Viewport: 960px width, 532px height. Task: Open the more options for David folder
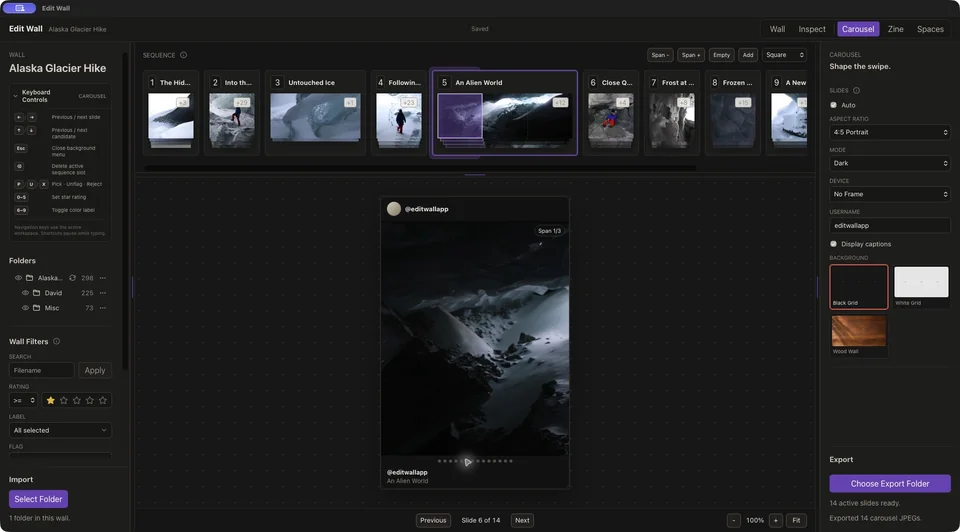pos(103,293)
